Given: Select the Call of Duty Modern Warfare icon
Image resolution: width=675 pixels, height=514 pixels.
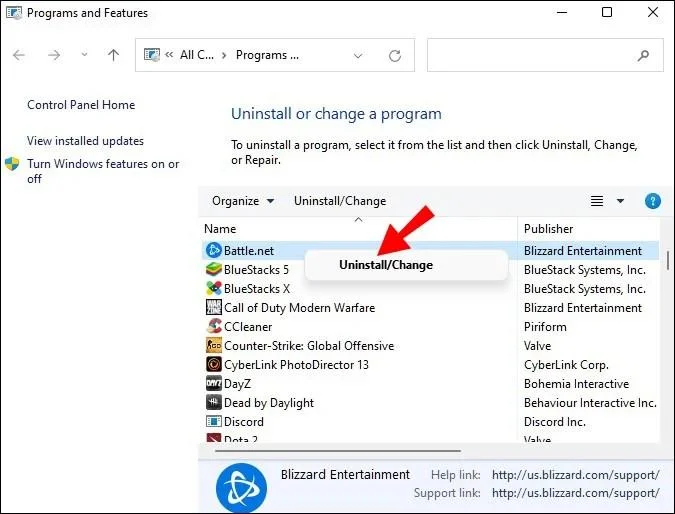Looking at the screenshot, I should click(x=214, y=307).
